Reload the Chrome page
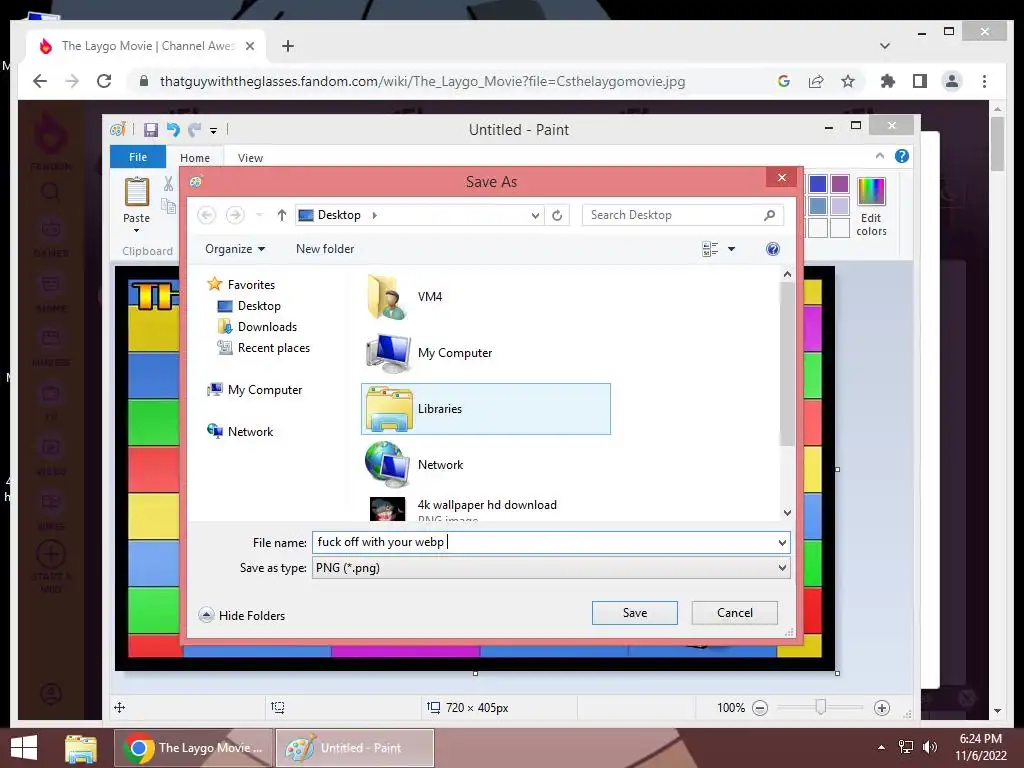 (104, 81)
